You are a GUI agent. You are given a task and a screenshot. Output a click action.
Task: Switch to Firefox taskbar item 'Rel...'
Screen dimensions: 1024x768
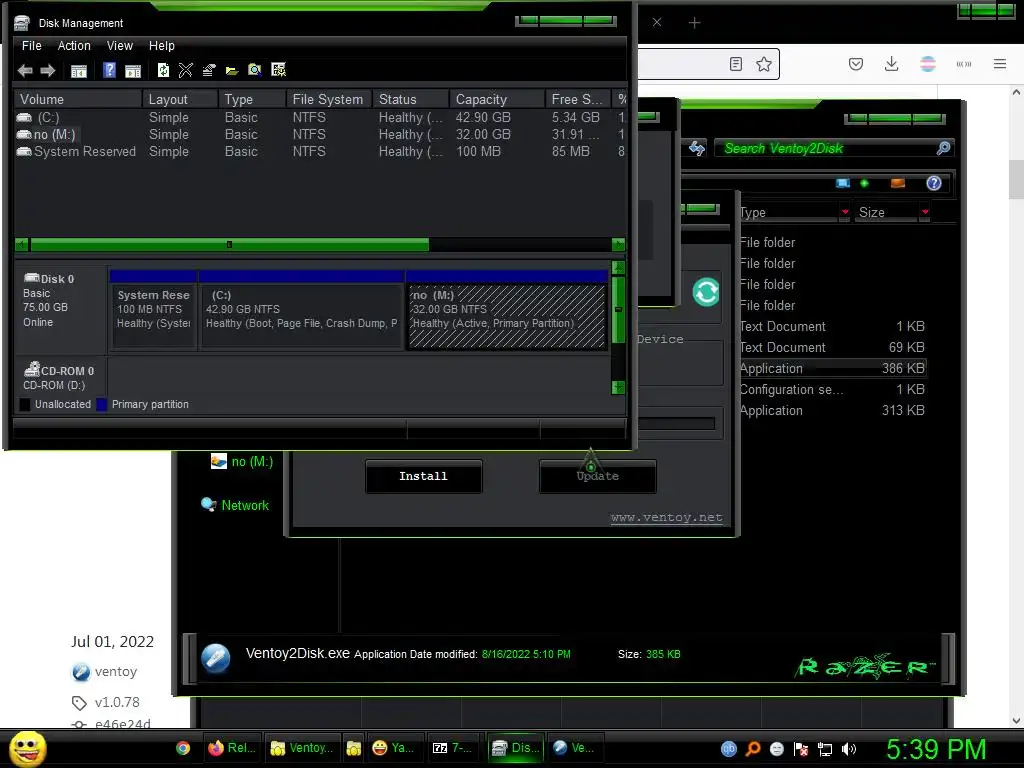(x=232, y=748)
